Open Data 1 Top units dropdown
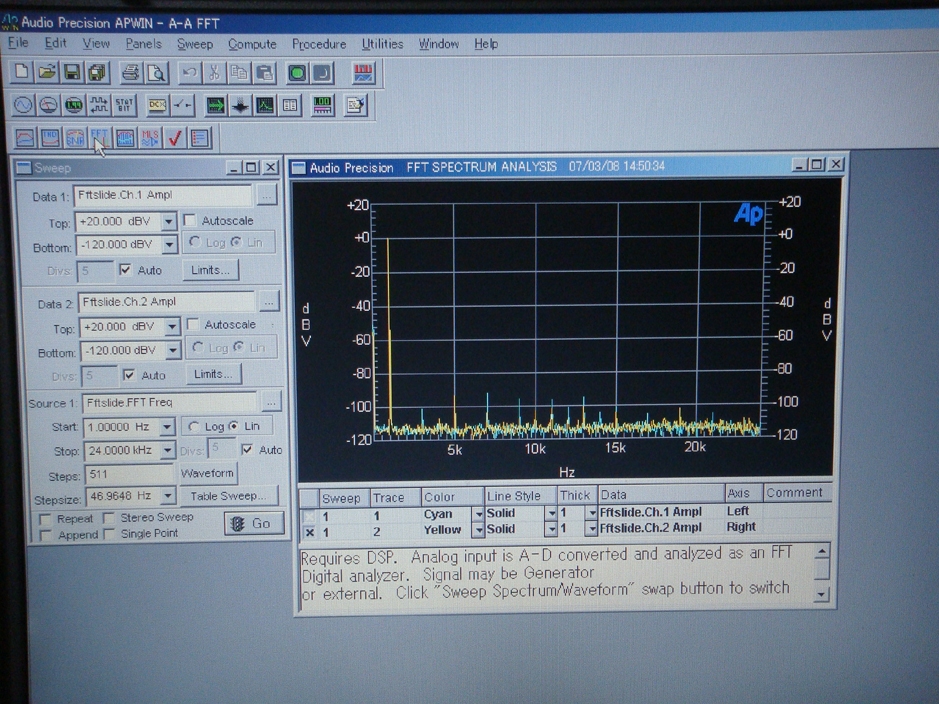Image resolution: width=939 pixels, height=704 pixels. 169,221
